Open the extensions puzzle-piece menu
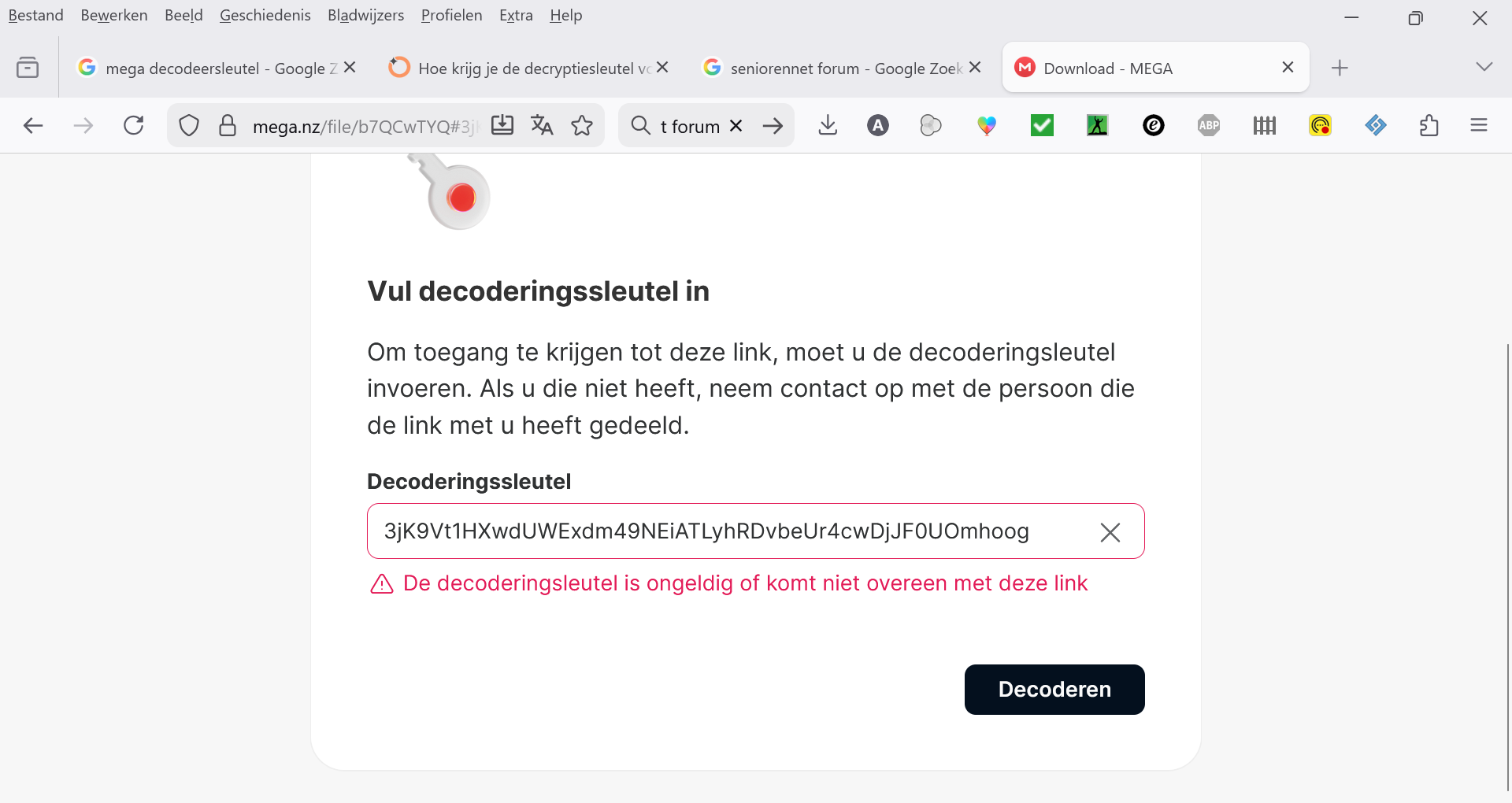 pyautogui.click(x=1430, y=125)
